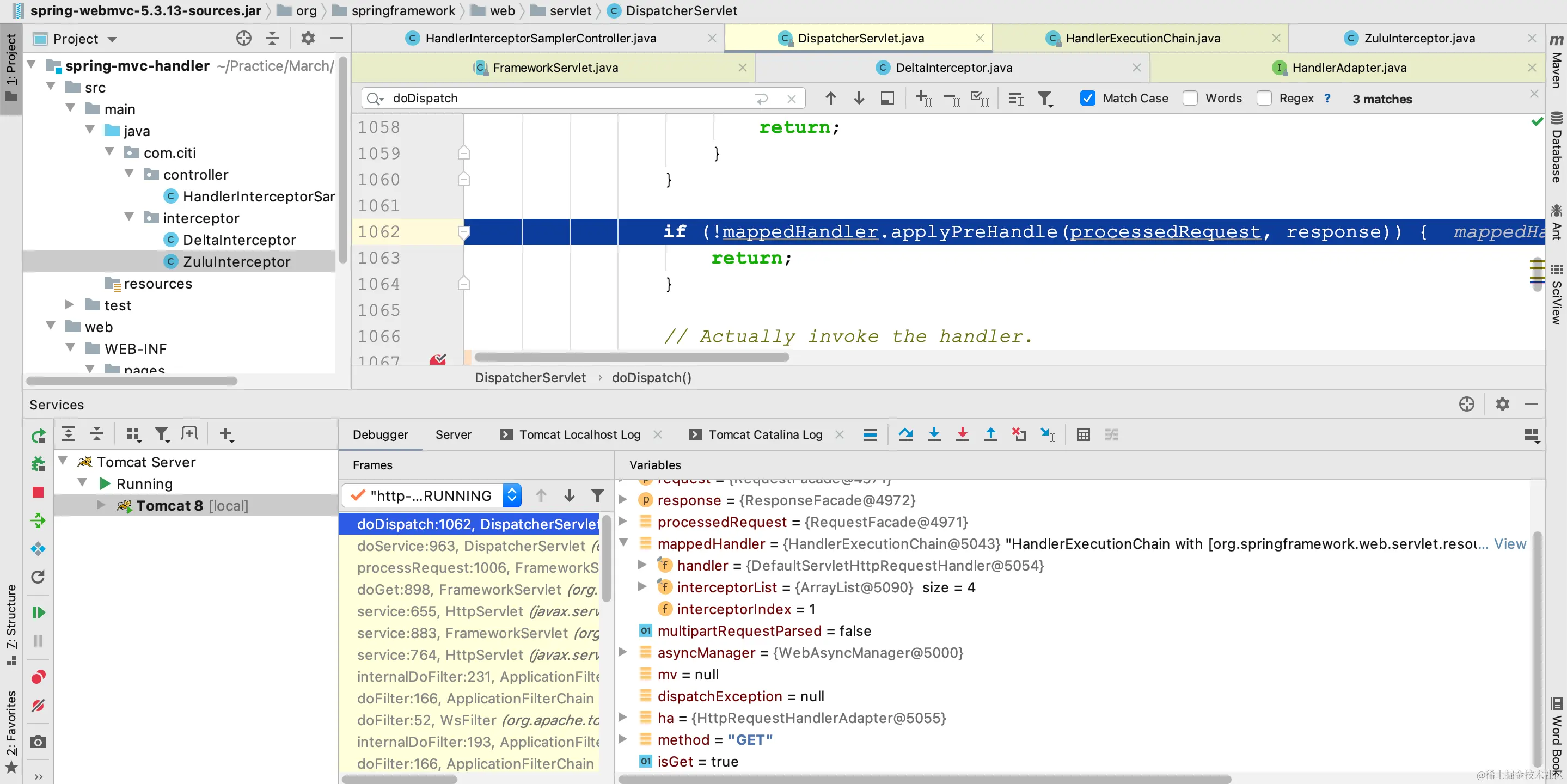Viewport: 1567px width, 784px height.
Task: Click next occurrence arrow in search bar
Action: (x=858, y=98)
